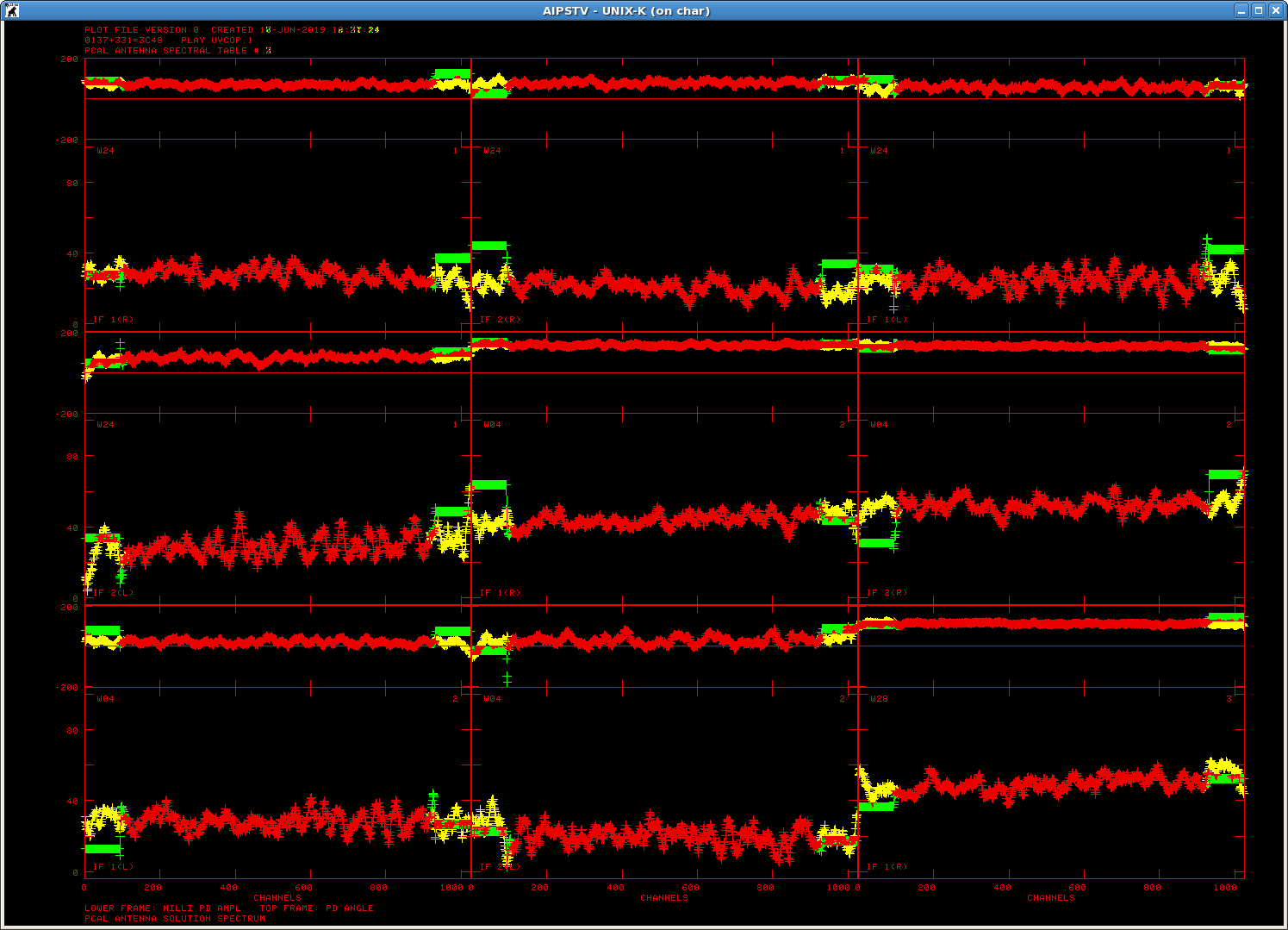
Task: Click the AIPSTV - UNIX-K title text
Action: pos(626,11)
